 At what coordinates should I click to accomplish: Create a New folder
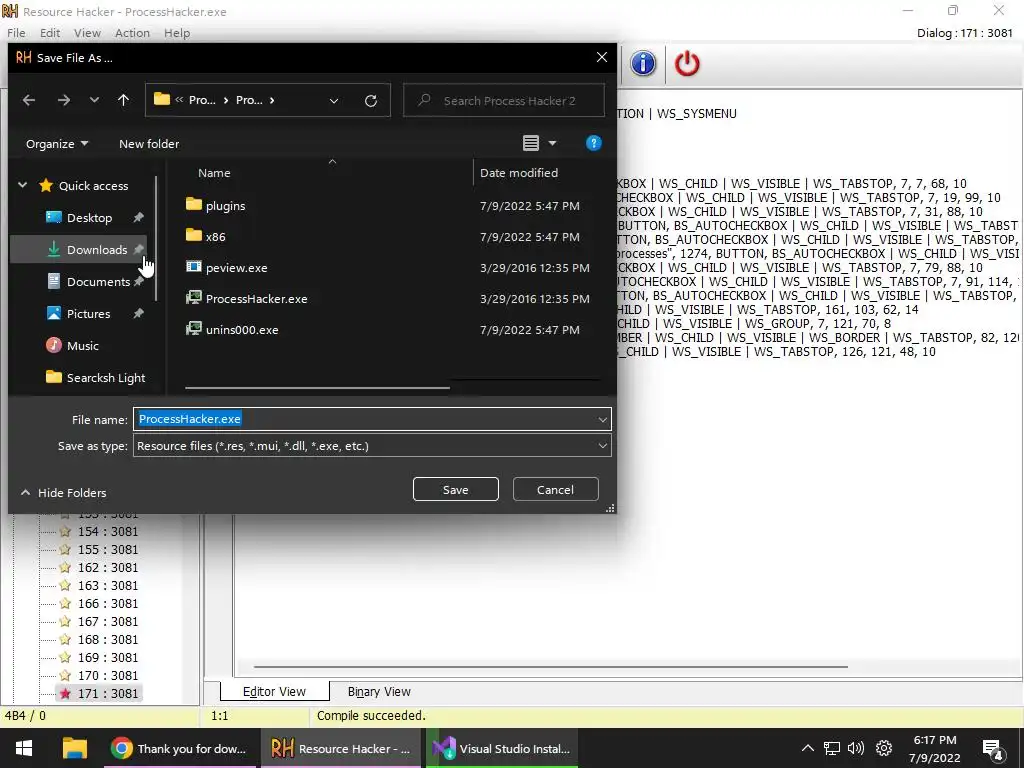click(x=149, y=144)
